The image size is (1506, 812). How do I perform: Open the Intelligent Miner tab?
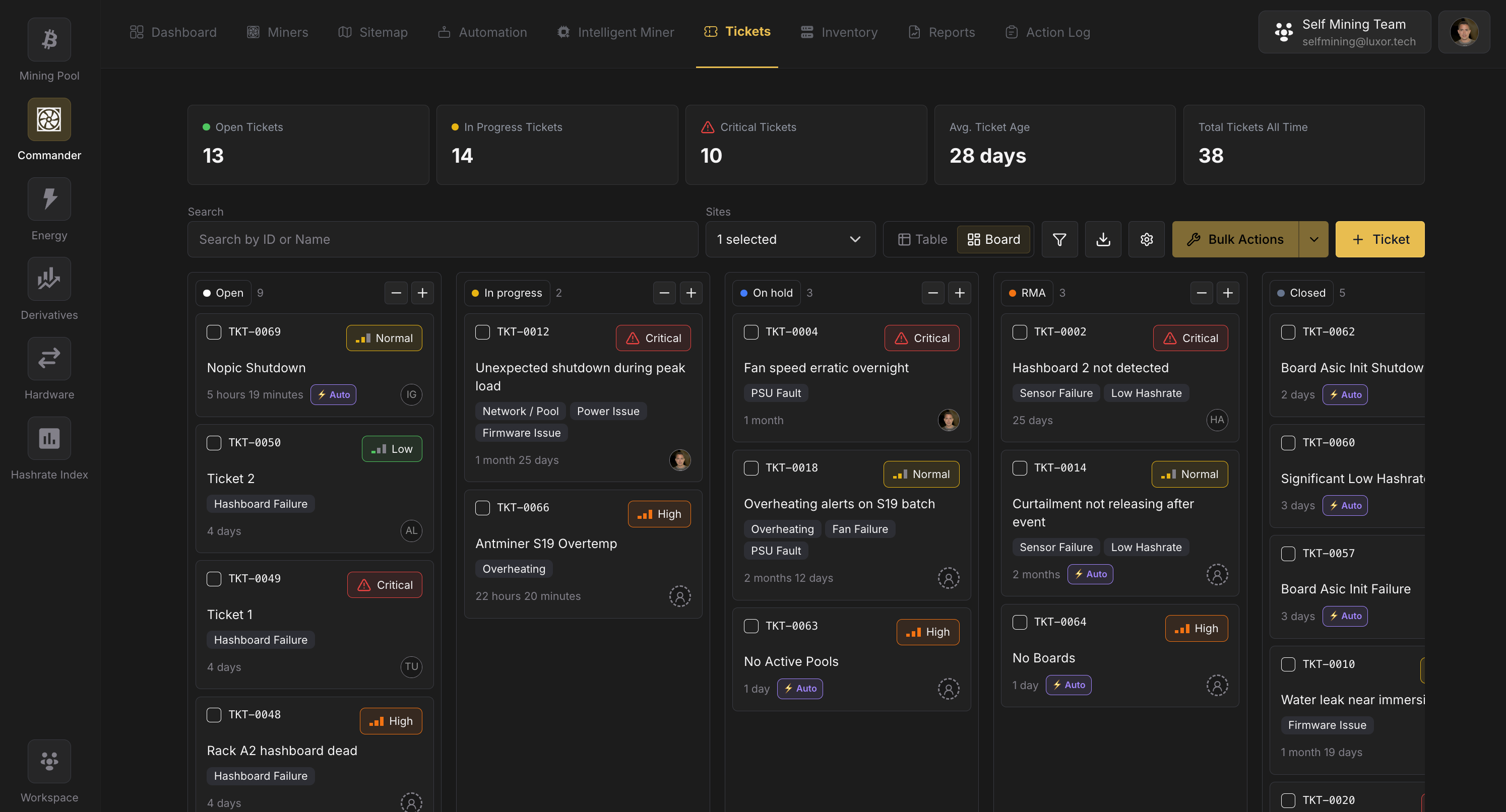pyautogui.click(x=615, y=32)
